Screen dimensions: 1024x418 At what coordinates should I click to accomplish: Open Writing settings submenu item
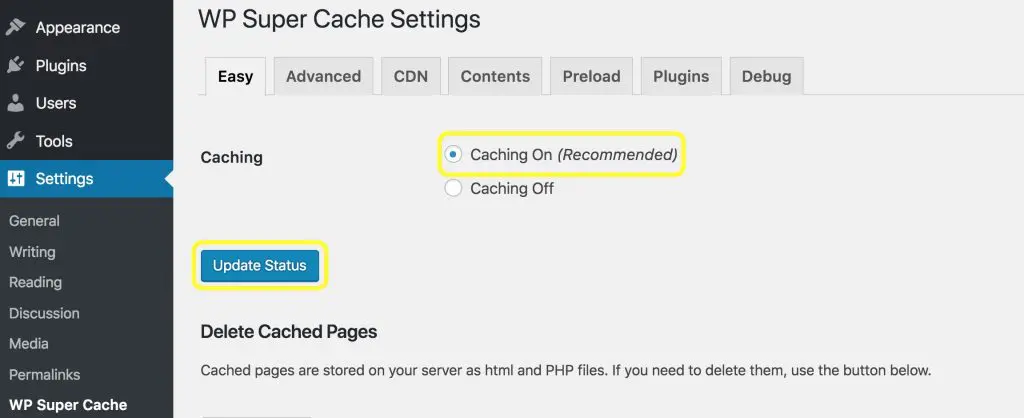[32, 252]
